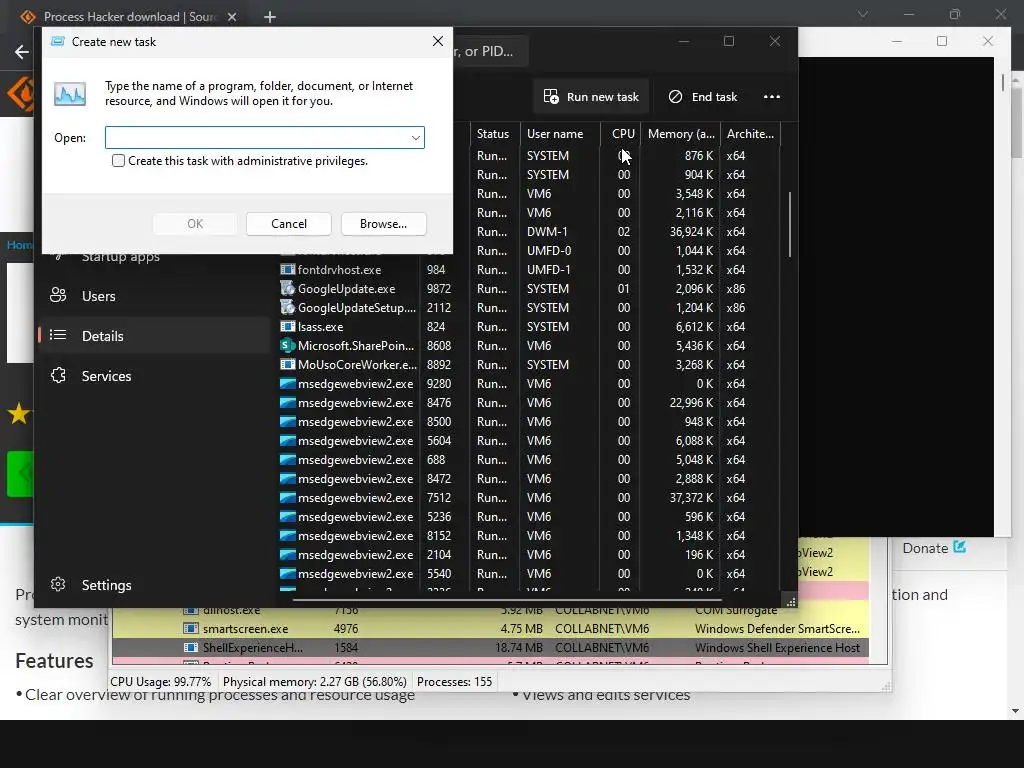The height and width of the screenshot is (768, 1024).
Task: Open the three-dot more options menu
Action: click(x=772, y=97)
